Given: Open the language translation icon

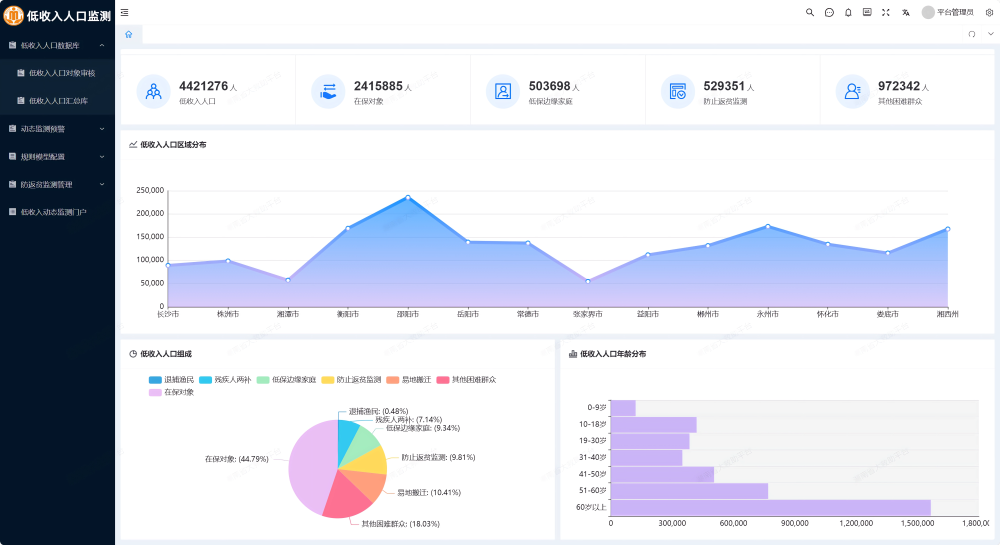Looking at the screenshot, I should click(906, 12).
